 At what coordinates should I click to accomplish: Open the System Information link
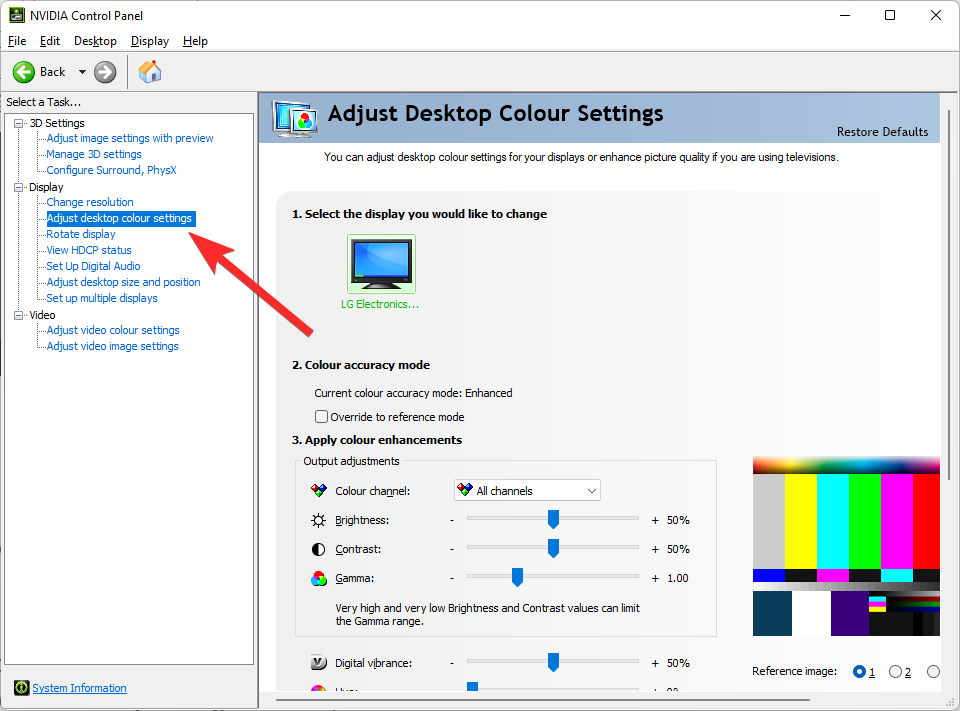coord(78,688)
